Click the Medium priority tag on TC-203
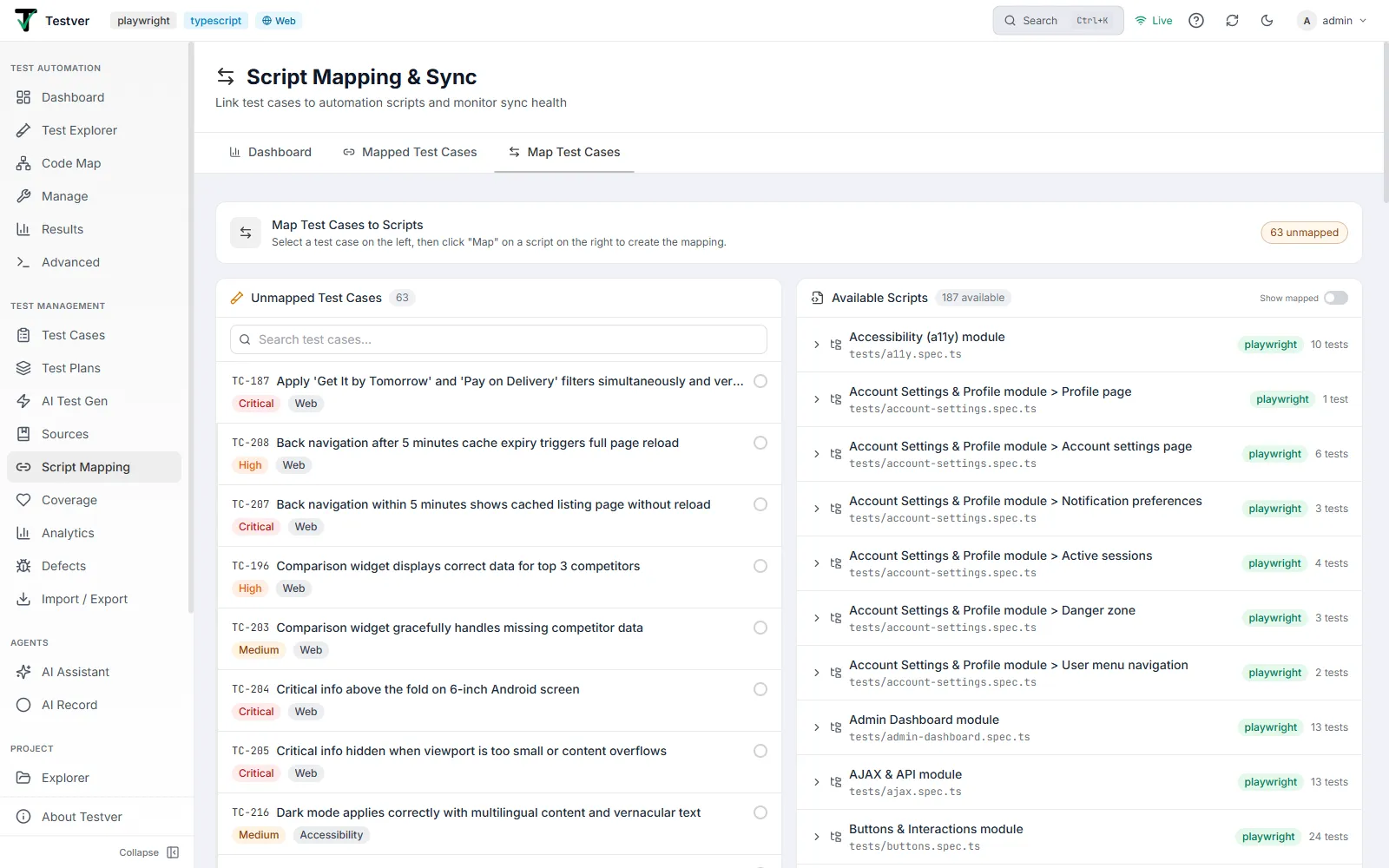 [259, 650]
